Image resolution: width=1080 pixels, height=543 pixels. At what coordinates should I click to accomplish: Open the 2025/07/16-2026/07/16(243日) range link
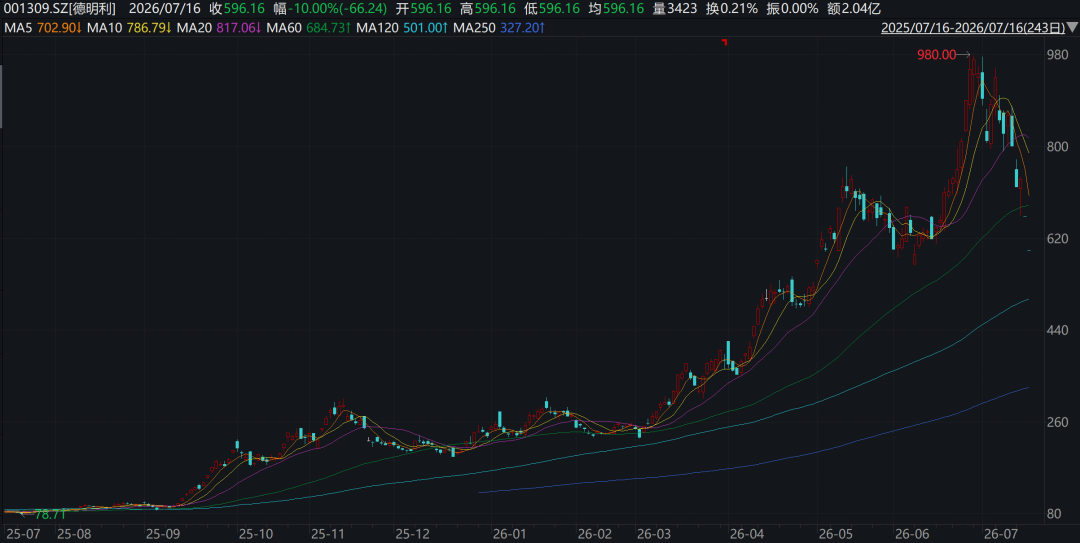click(x=973, y=28)
